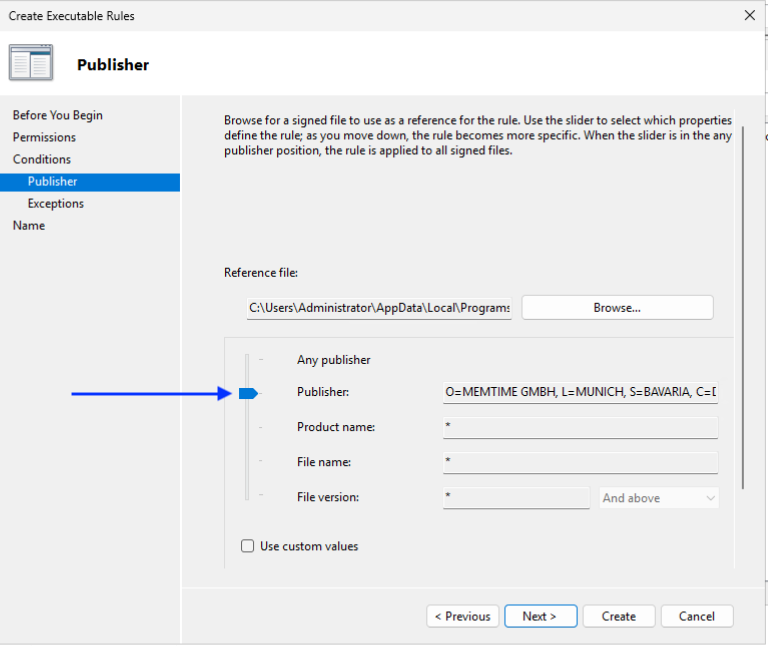
Task: Click the wizard page icon beside the Publisher heading
Action: [x=31, y=63]
